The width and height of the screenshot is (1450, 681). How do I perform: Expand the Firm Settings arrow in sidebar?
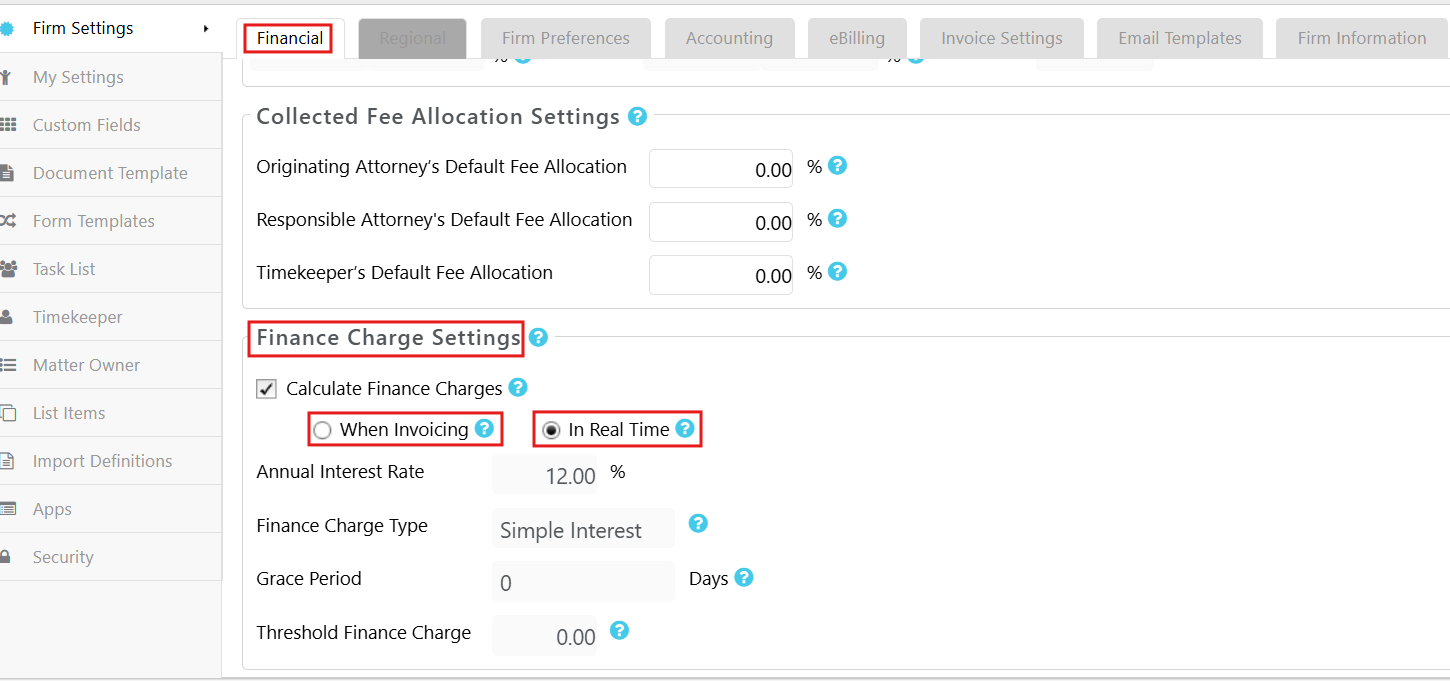206,28
